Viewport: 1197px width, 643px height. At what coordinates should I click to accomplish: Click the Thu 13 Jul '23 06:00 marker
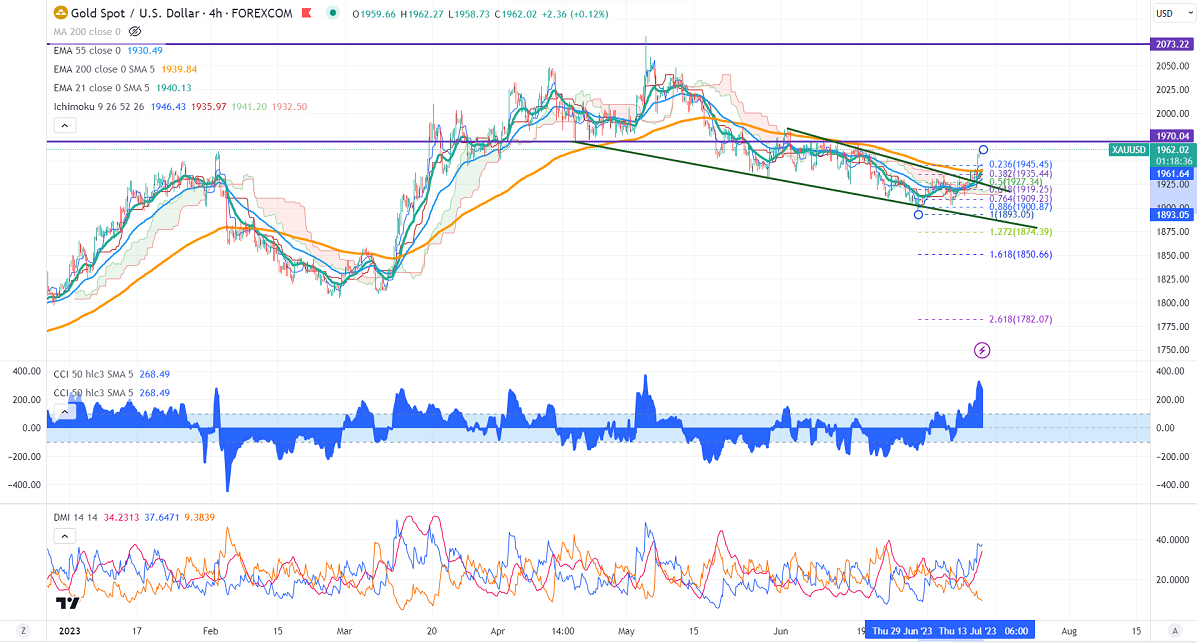(x=984, y=631)
